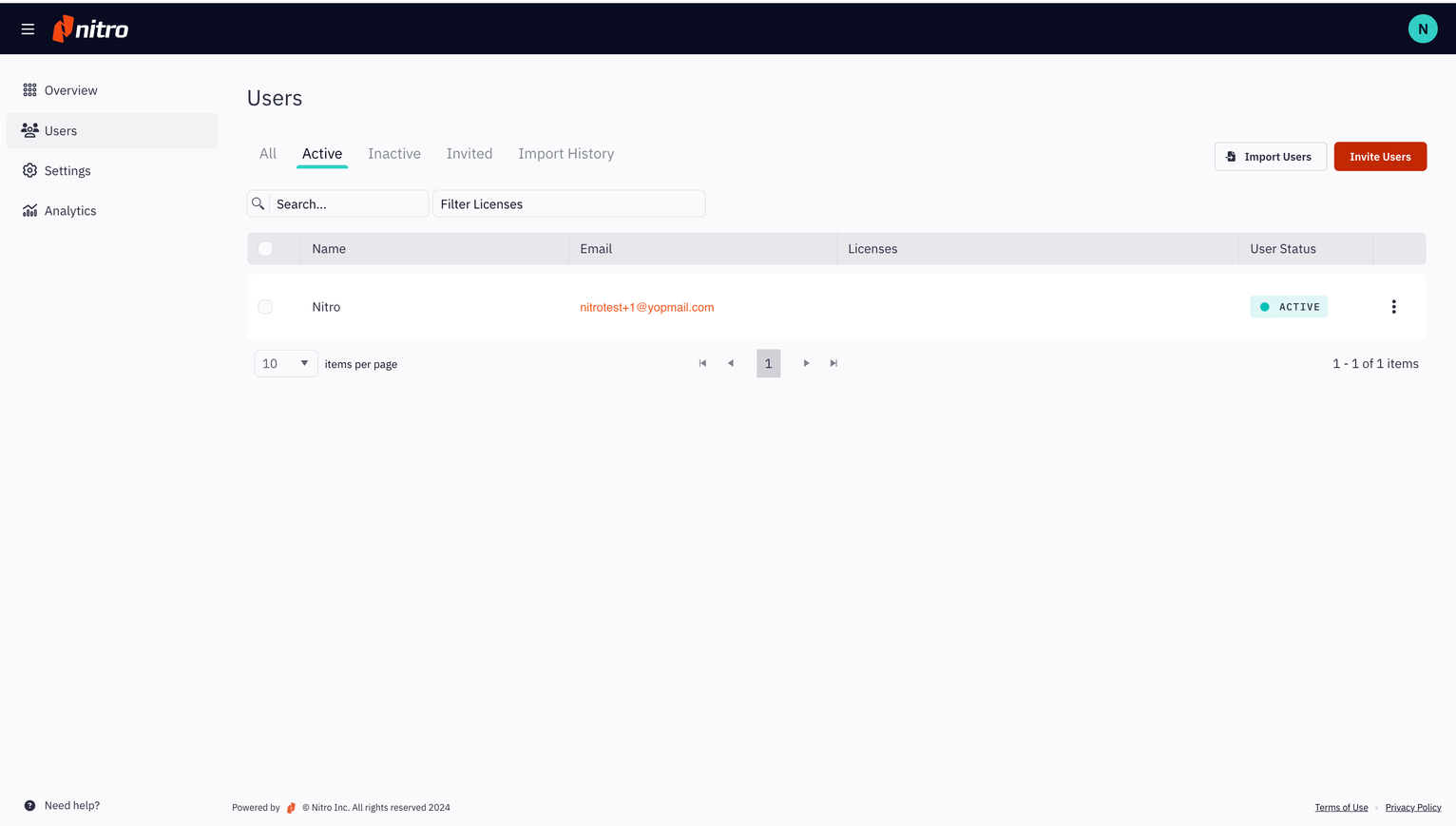The image size is (1456, 826).
Task: Expand the items per page dropdown
Action: (x=286, y=363)
